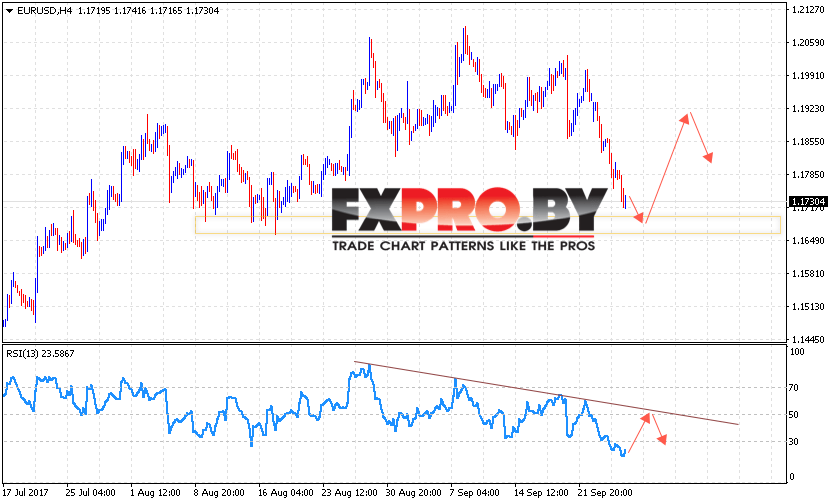Click the EURUSD,H4 chart title text
The width and height of the screenshot is (829, 504).
[x=44, y=11]
